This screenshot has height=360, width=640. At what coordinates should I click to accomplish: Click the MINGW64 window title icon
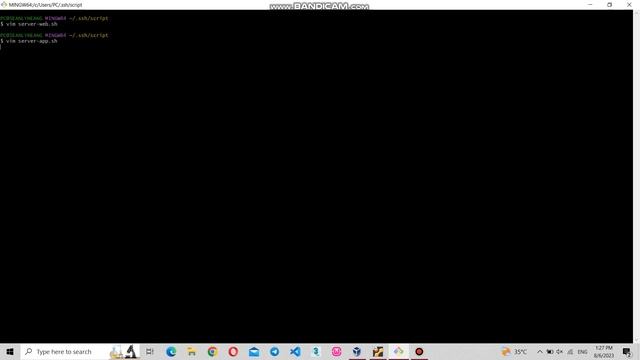[x=4, y=5]
